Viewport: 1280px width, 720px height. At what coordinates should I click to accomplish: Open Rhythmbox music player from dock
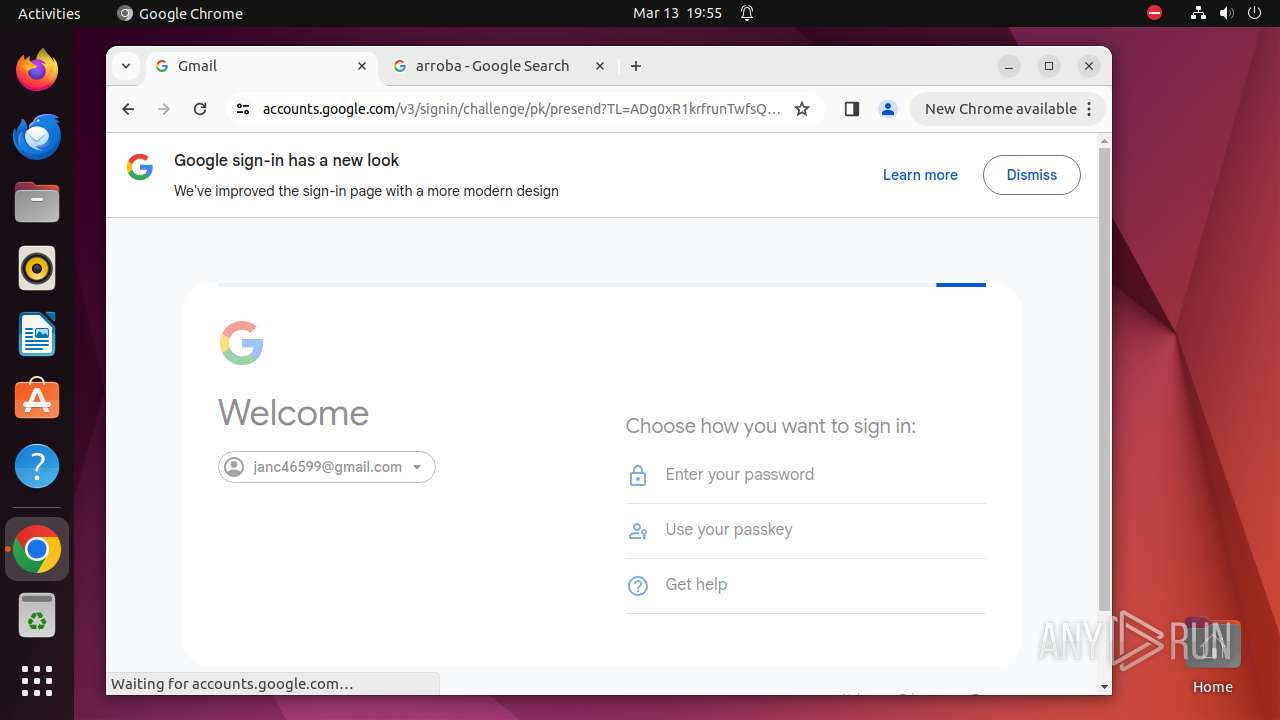point(37,268)
